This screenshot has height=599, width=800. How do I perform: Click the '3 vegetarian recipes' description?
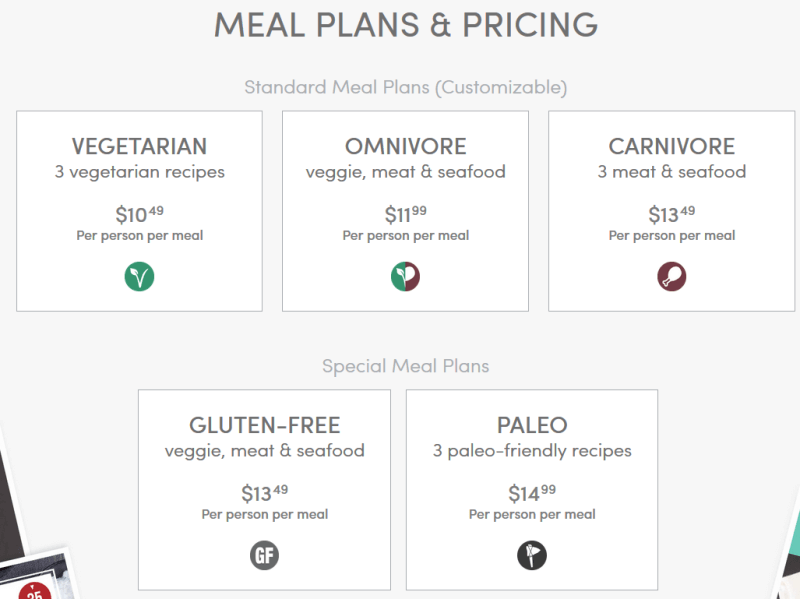point(139,172)
